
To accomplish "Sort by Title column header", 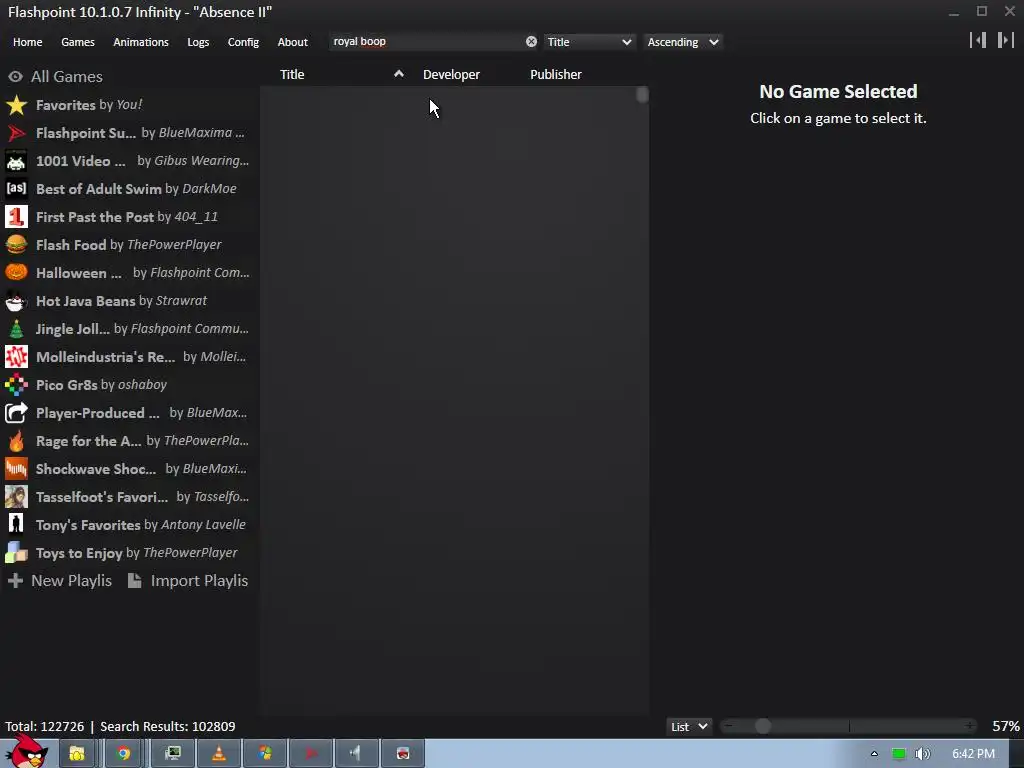I will 292,74.
